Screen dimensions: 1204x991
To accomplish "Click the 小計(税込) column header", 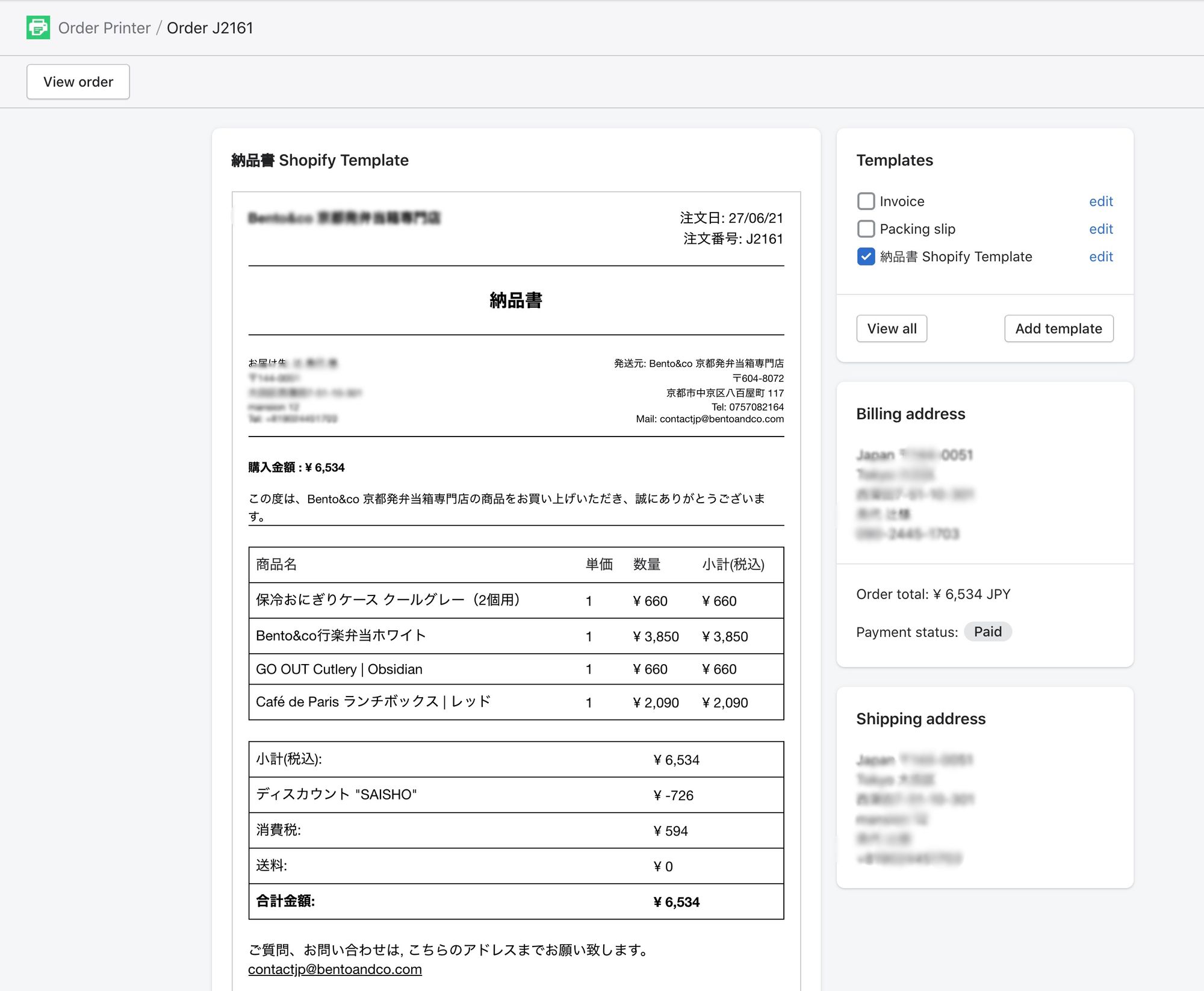I will click(733, 564).
